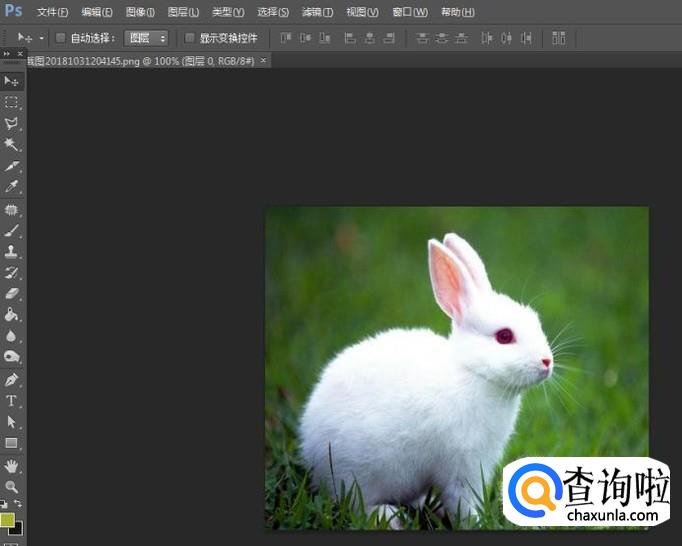Toggle the 显示变换控件 checkbox
Viewport: 682px width, 546px height.
click(x=190, y=38)
